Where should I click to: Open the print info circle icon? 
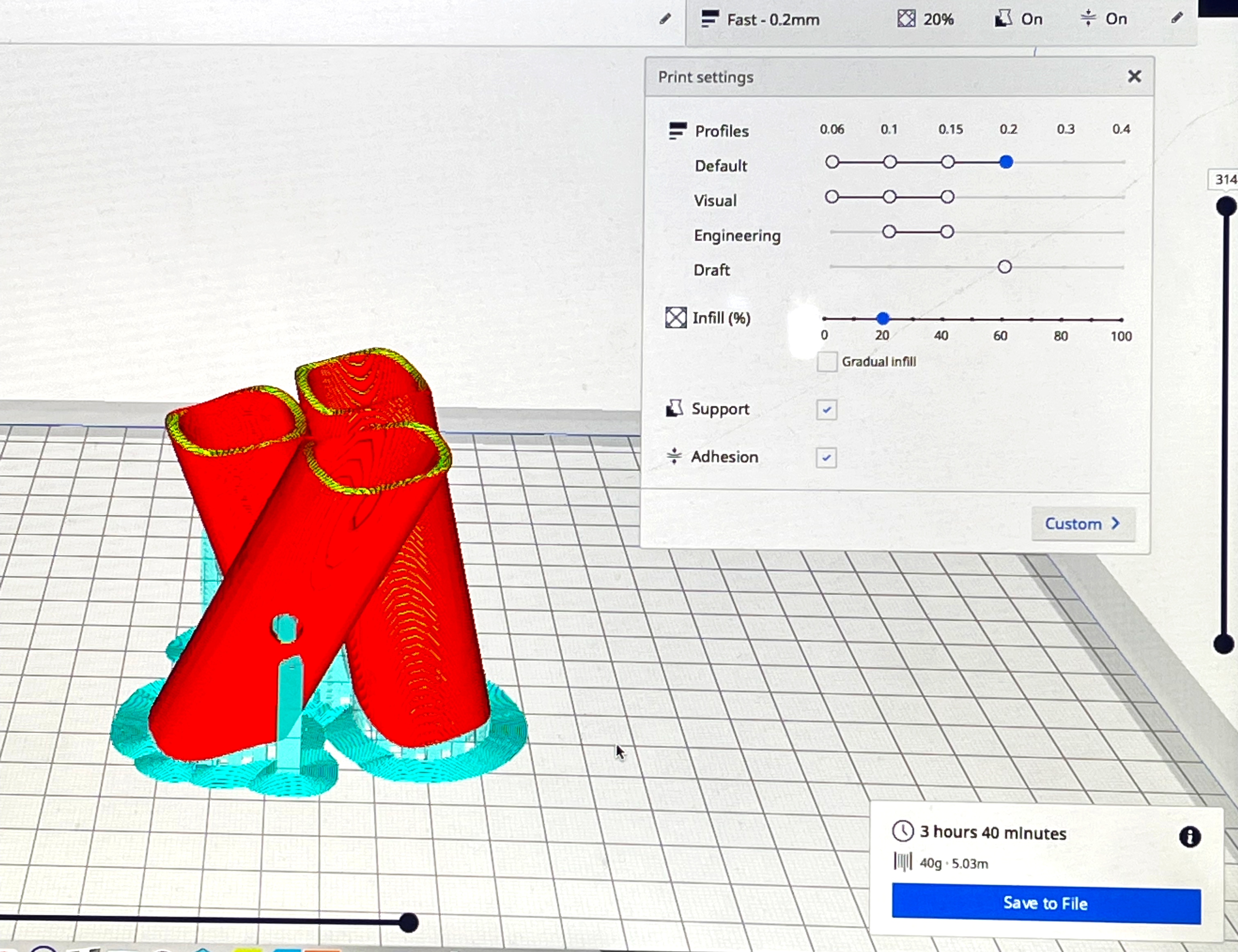[x=1189, y=837]
